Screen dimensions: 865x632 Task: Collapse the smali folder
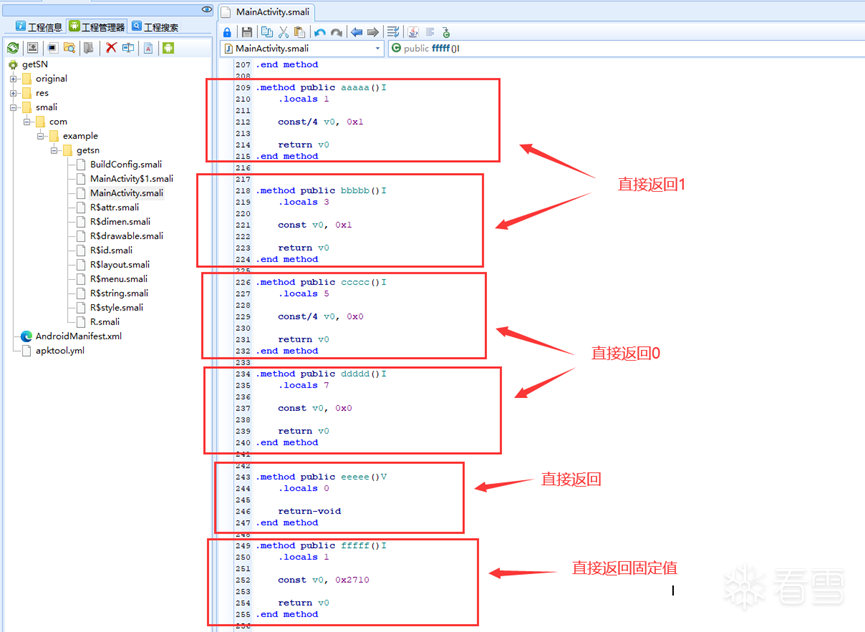[x=13, y=108]
